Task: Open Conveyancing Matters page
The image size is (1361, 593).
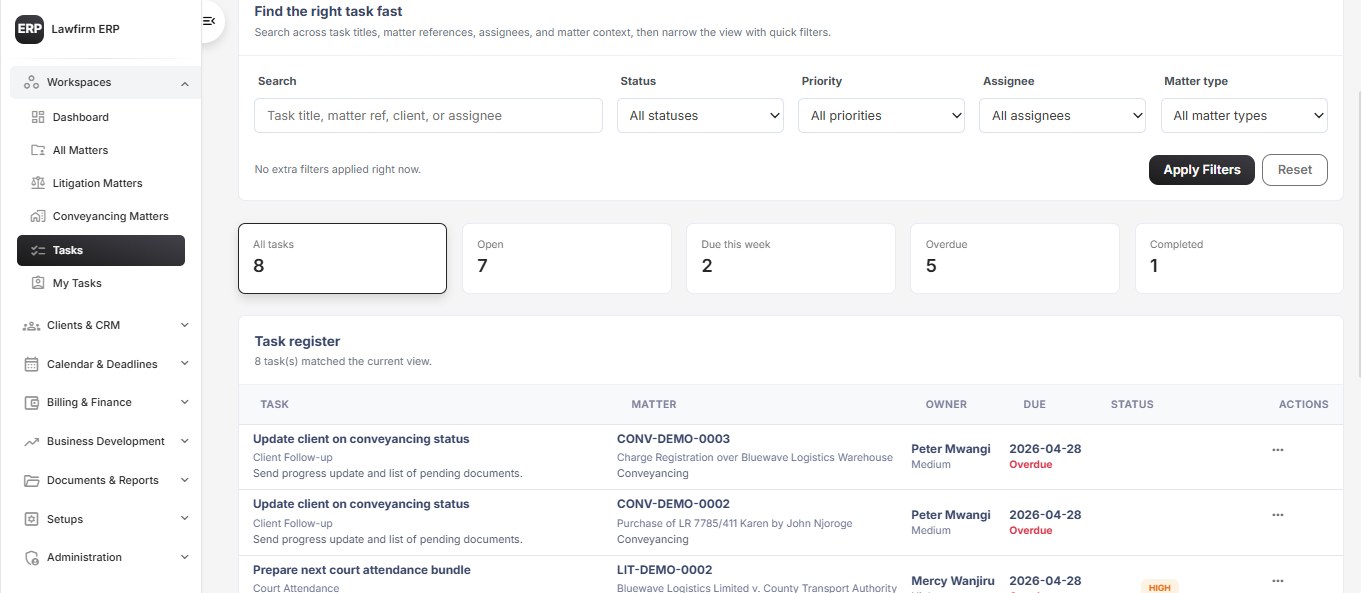Action: click(101, 216)
